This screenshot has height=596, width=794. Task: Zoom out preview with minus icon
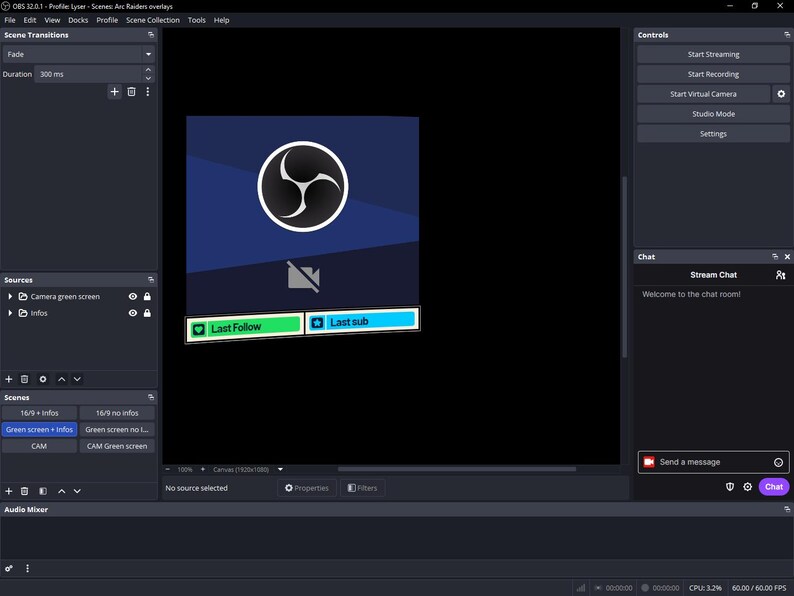(168, 469)
